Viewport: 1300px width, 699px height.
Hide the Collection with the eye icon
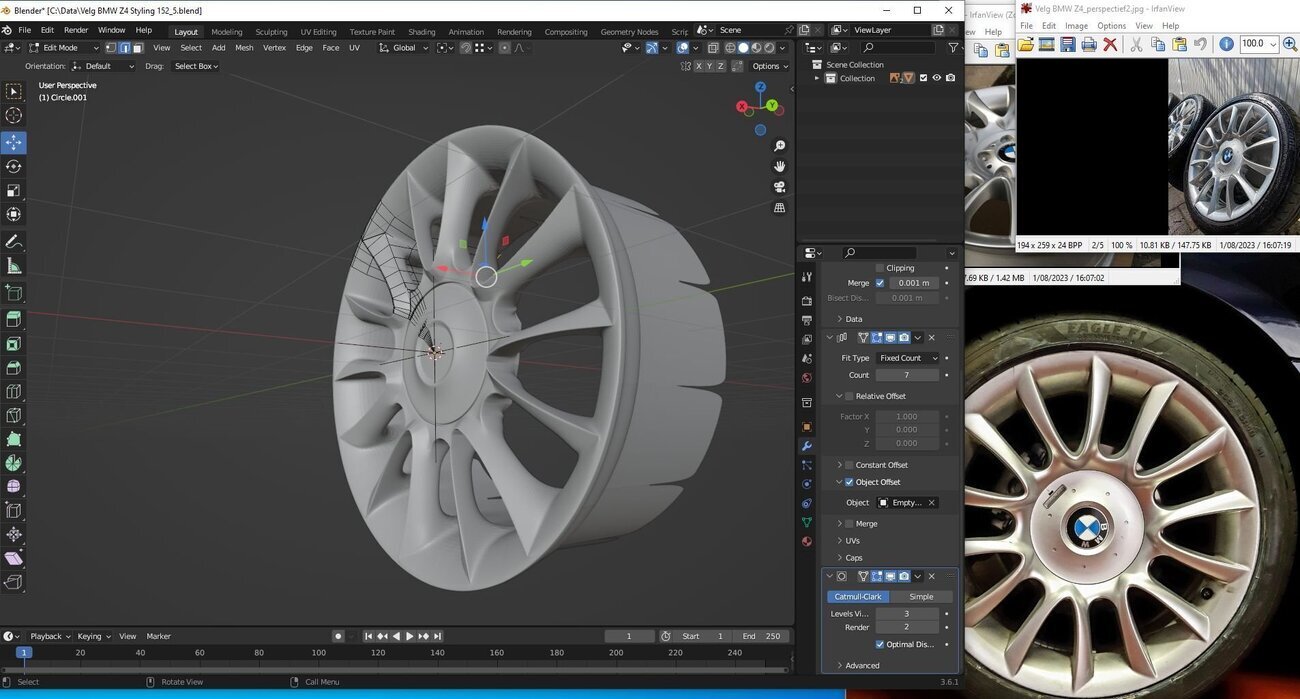937,78
